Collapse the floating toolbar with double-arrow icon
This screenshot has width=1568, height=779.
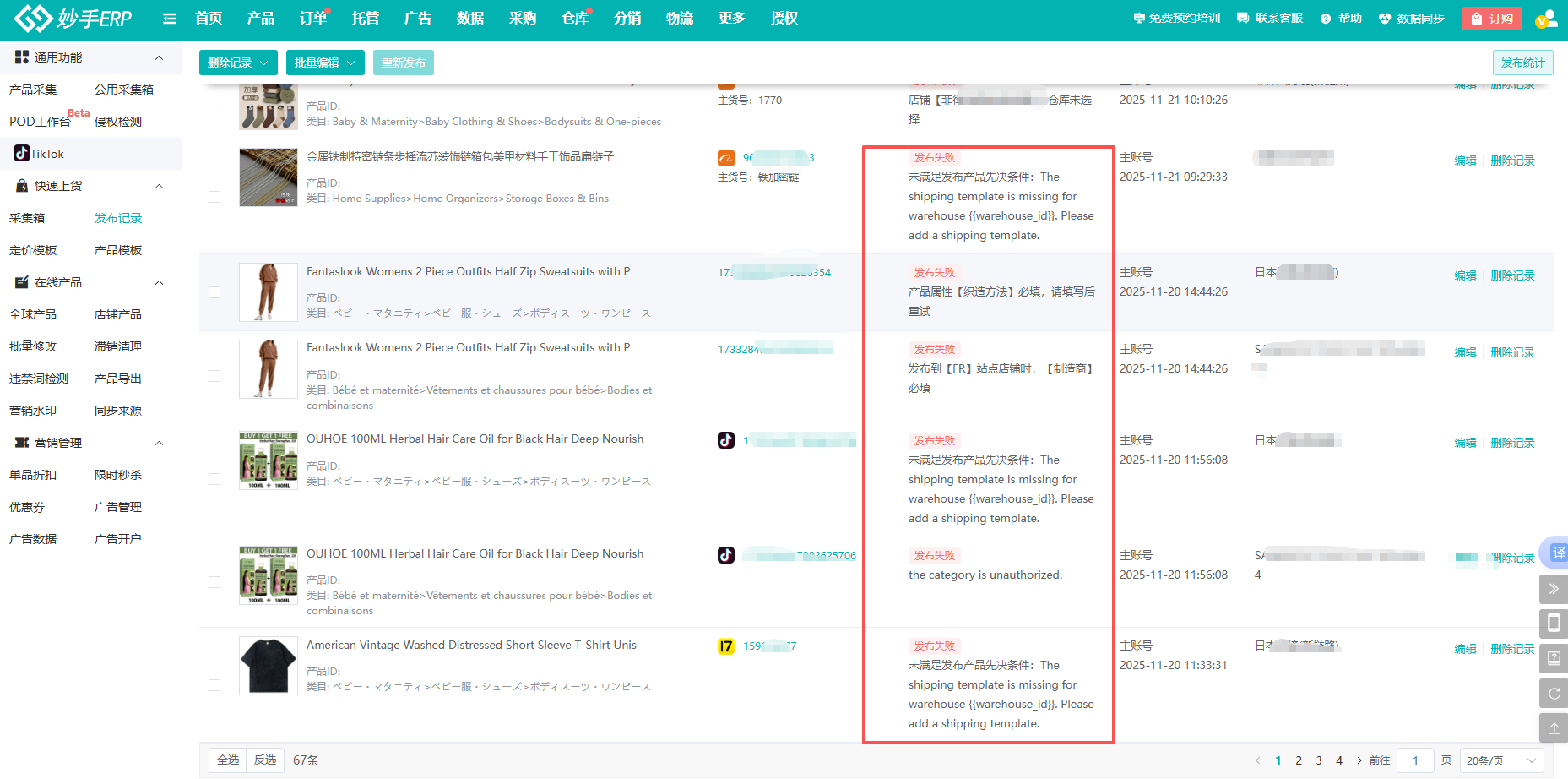(x=1554, y=589)
